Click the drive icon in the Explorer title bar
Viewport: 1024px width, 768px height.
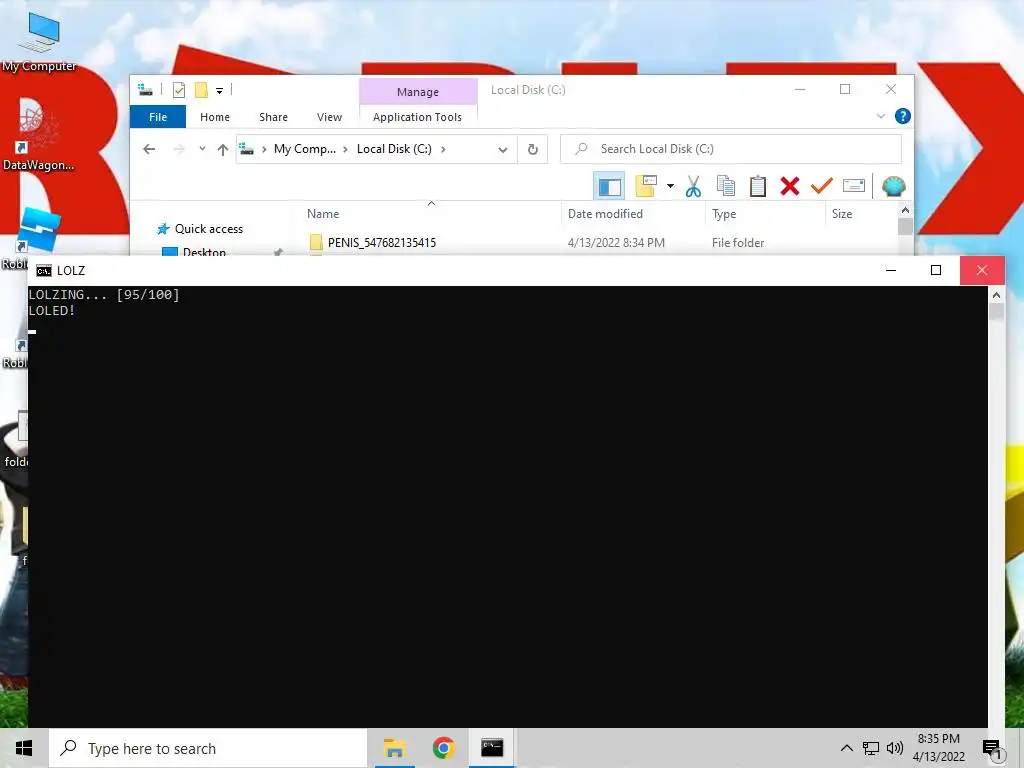coord(145,90)
